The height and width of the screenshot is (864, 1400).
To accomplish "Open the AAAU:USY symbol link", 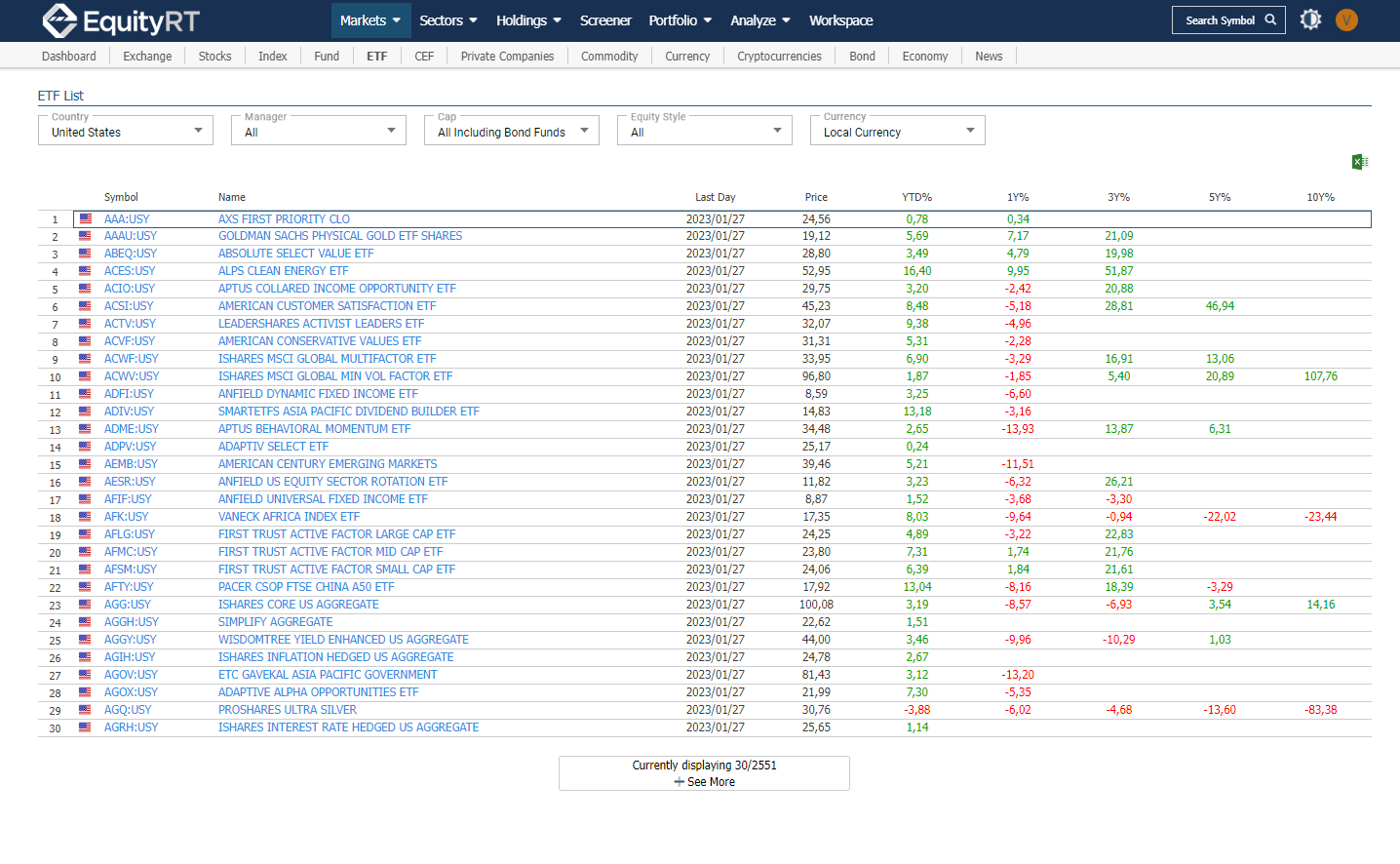I will [131, 236].
